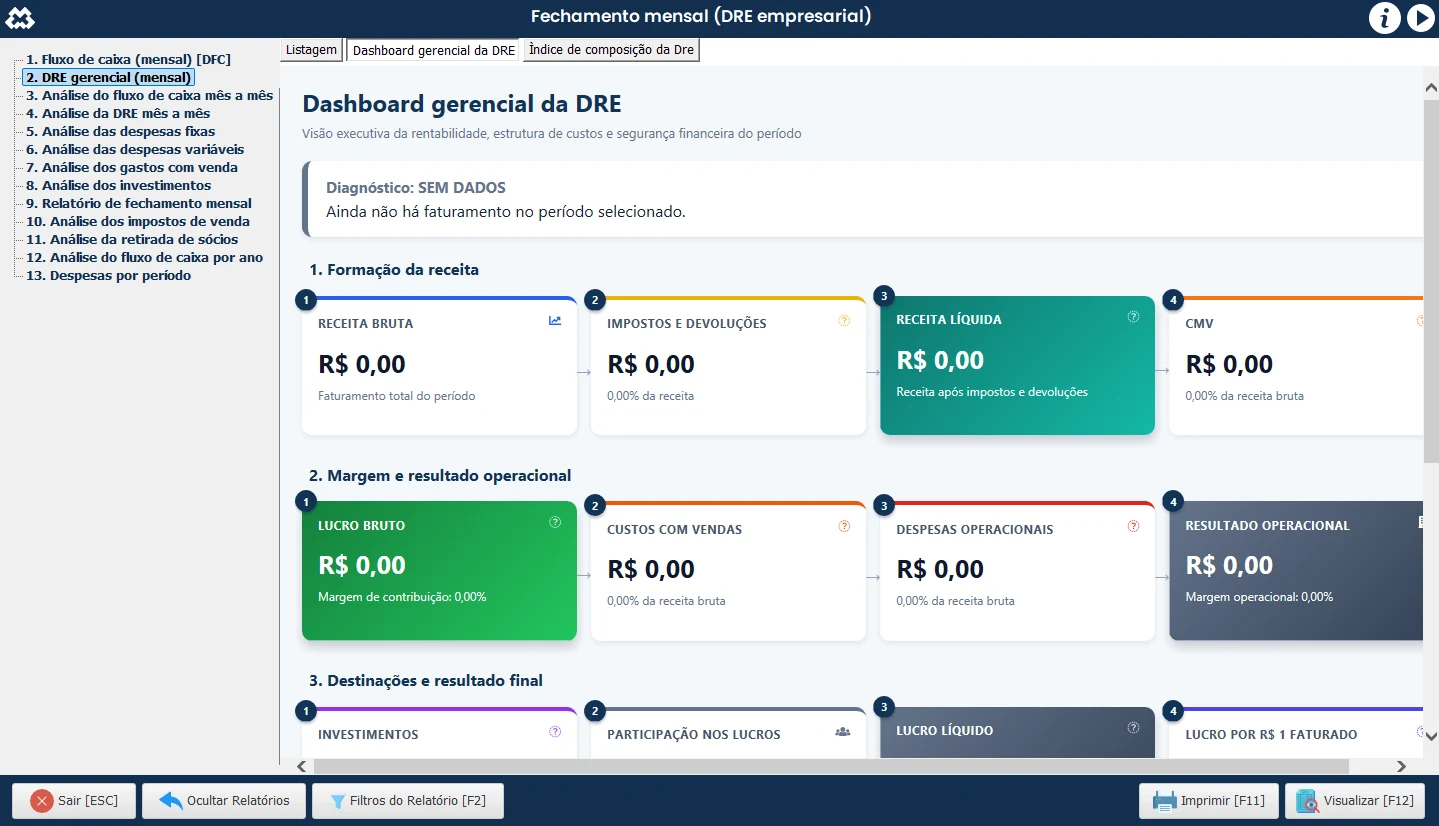Open Análise das despesas fixas report
The height and width of the screenshot is (826, 1439).
click(x=120, y=132)
